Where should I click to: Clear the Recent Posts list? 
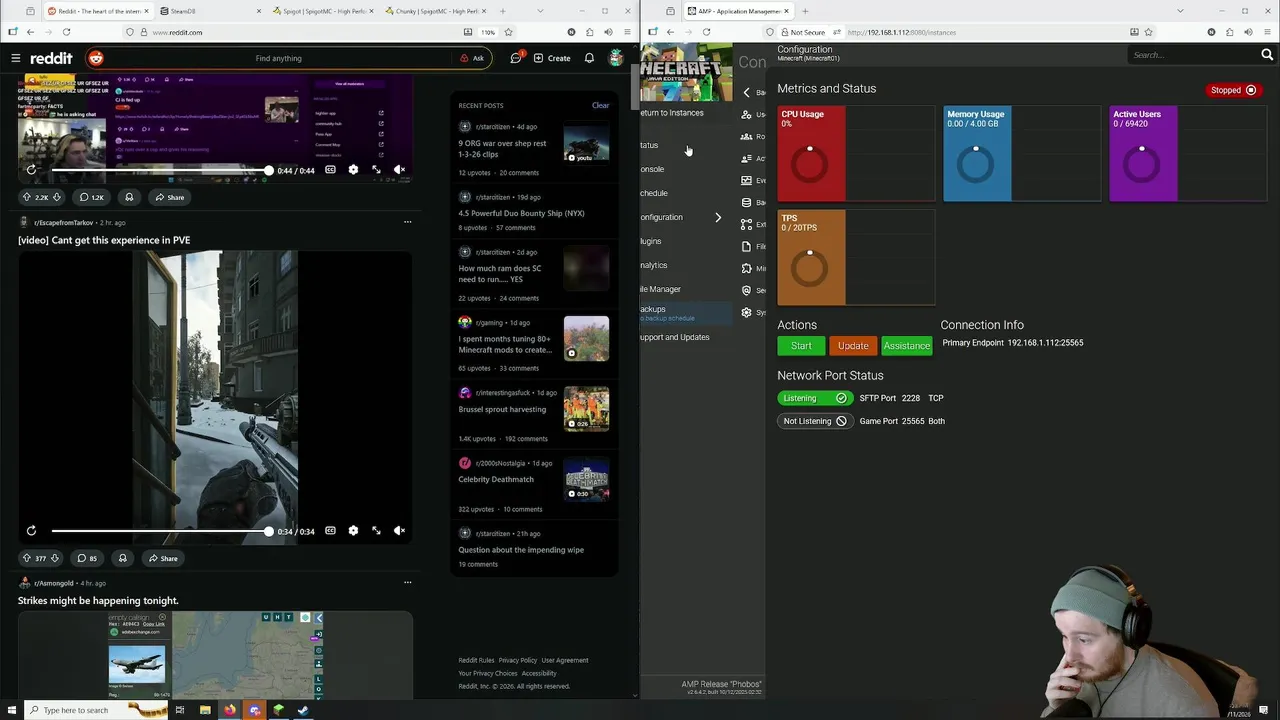click(x=600, y=105)
